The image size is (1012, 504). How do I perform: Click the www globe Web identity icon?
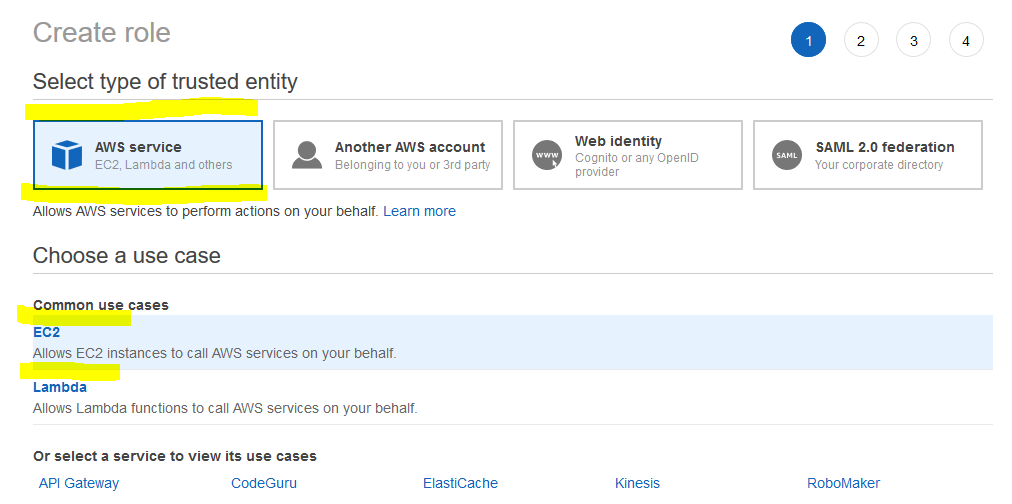point(547,156)
